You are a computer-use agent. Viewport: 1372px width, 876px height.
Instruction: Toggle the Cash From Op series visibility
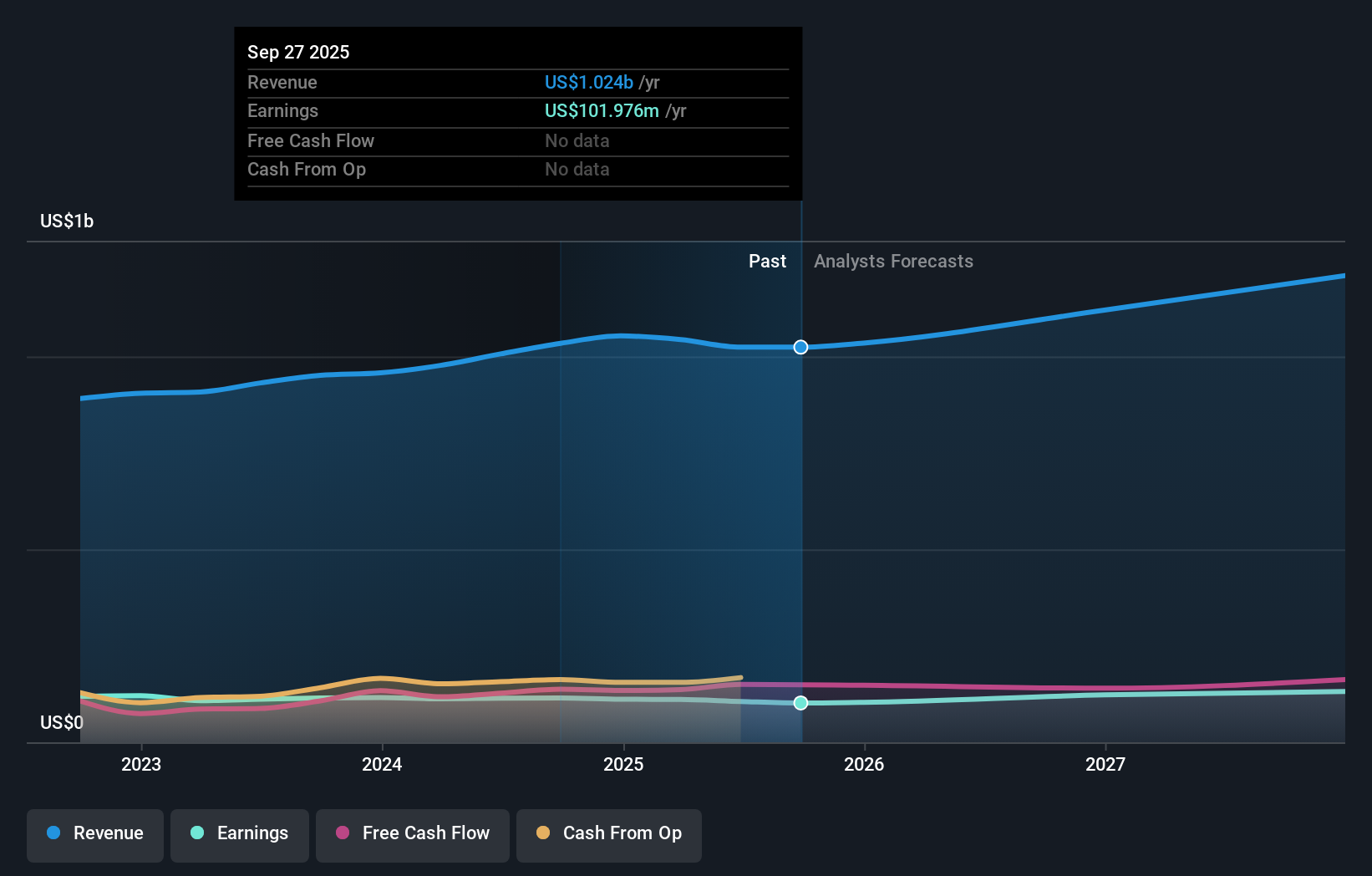(x=608, y=833)
